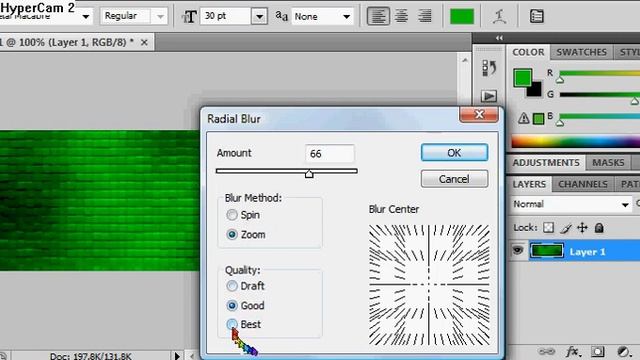Open the warp text tool
This screenshot has width=640, height=360.
tap(499, 16)
